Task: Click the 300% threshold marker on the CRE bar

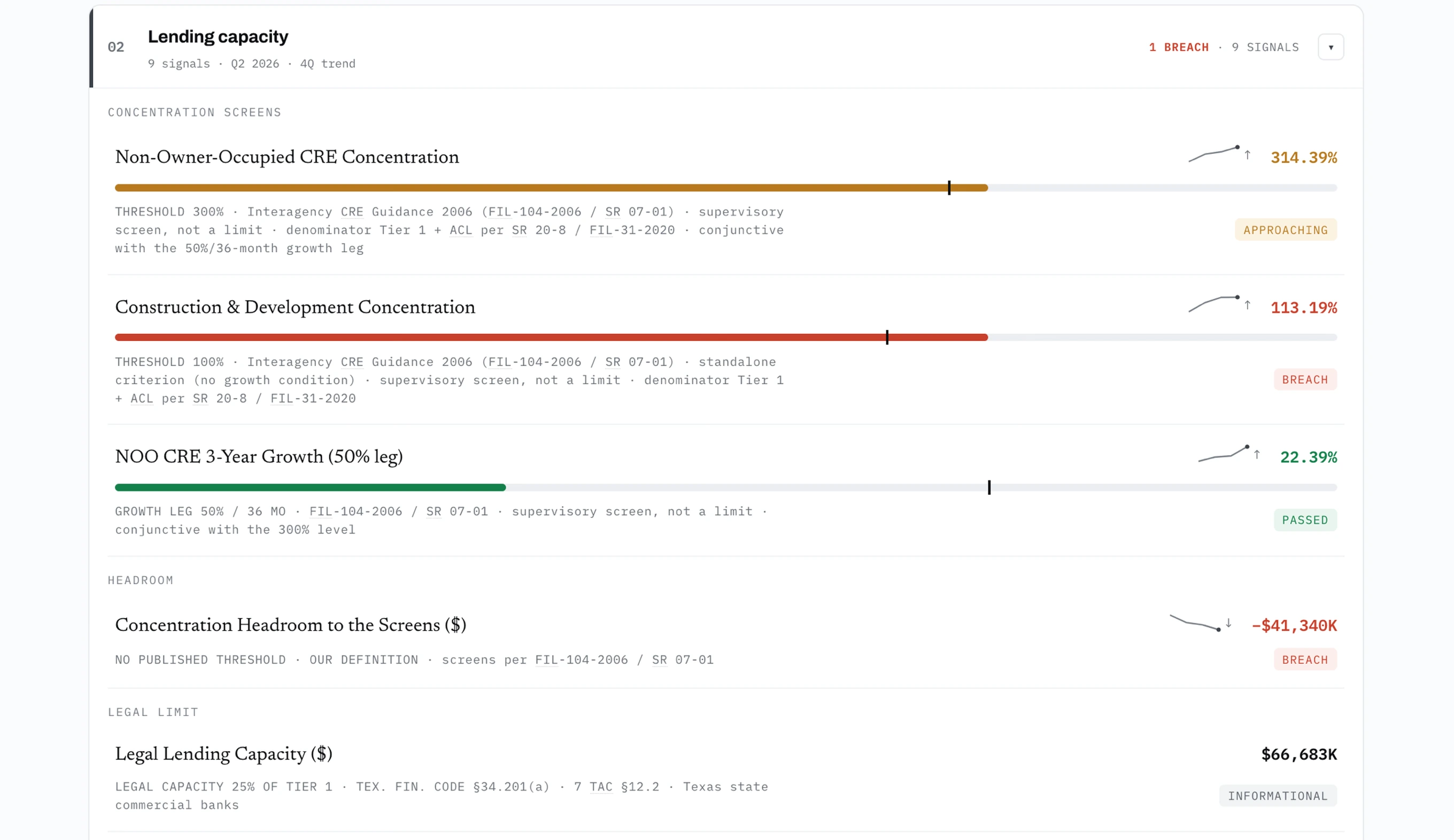Action: pos(949,188)
